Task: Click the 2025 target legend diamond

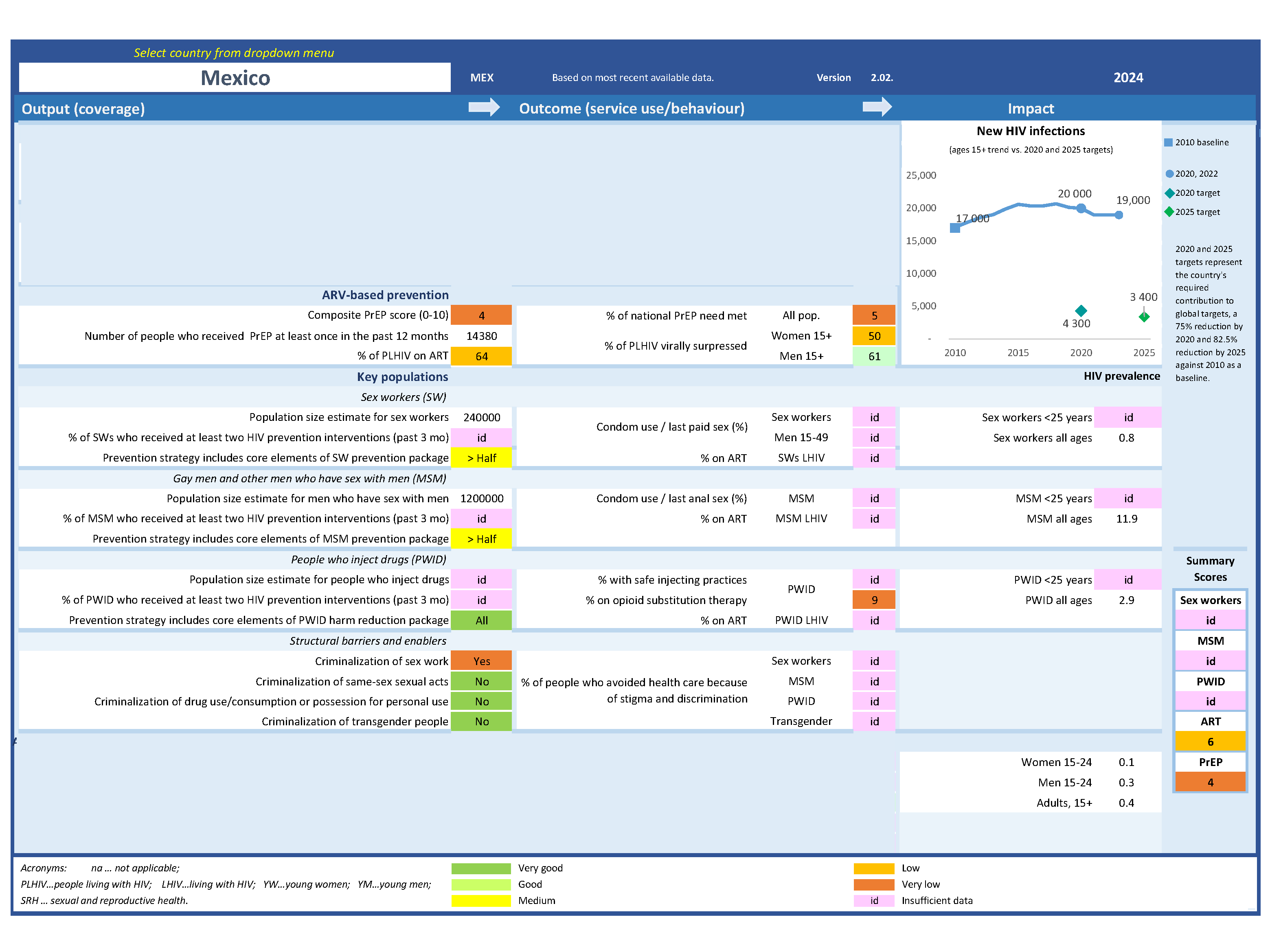Action: point(1169,212)
